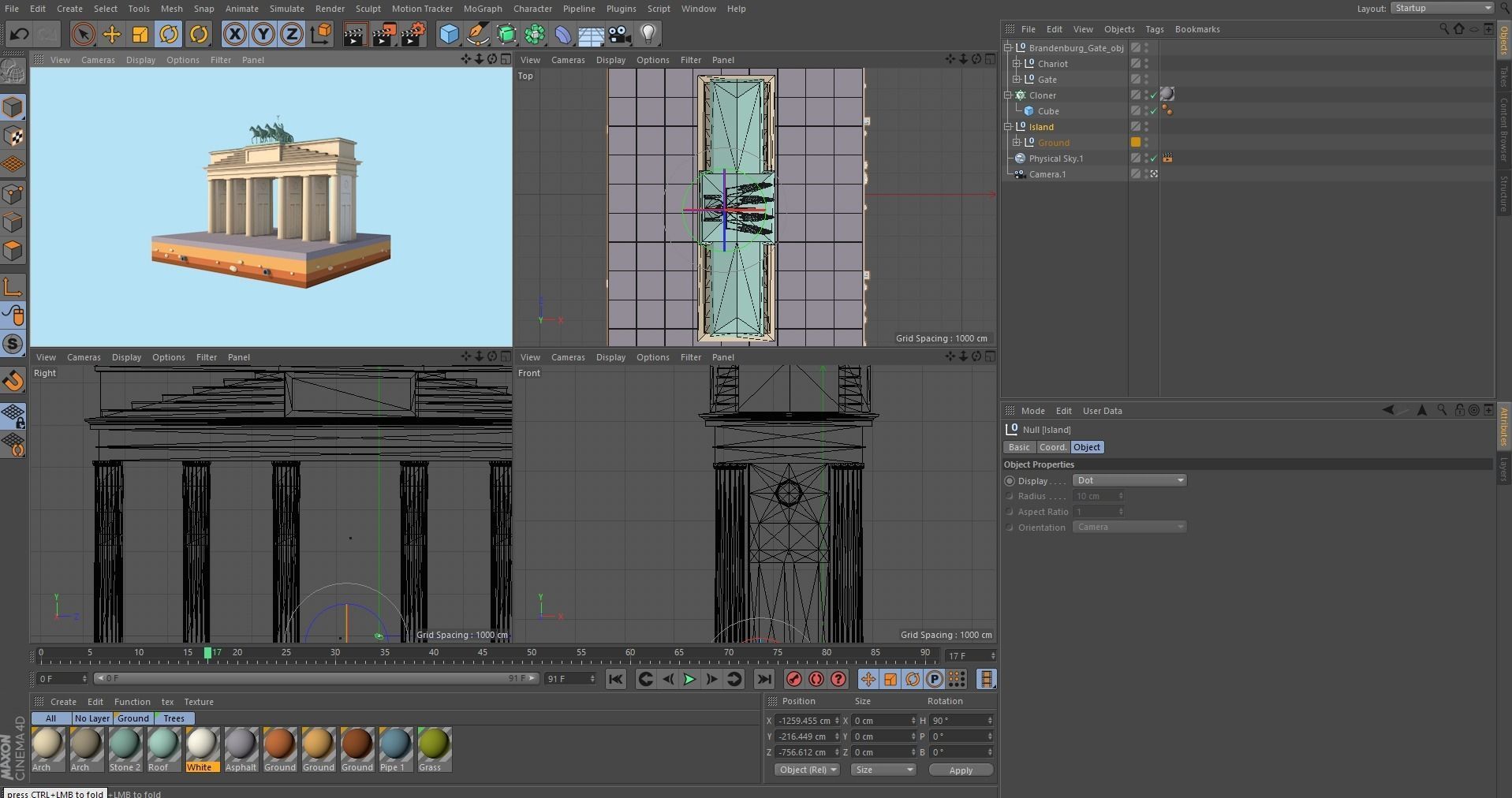Select the Rotate tool
The height and width of the screenshot is (798, 1512).
[169, 34]
